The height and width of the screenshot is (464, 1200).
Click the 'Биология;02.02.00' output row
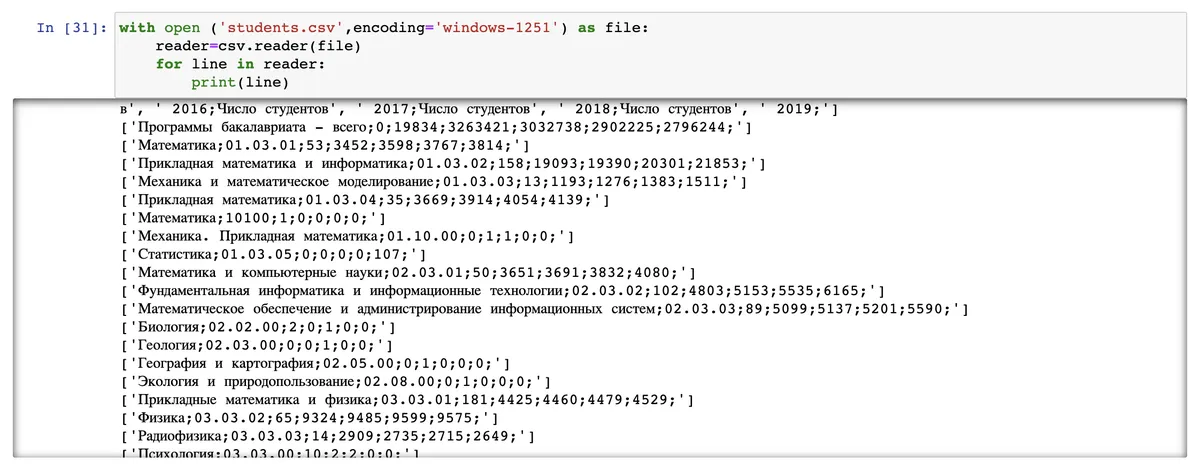(x=258, y=326)
